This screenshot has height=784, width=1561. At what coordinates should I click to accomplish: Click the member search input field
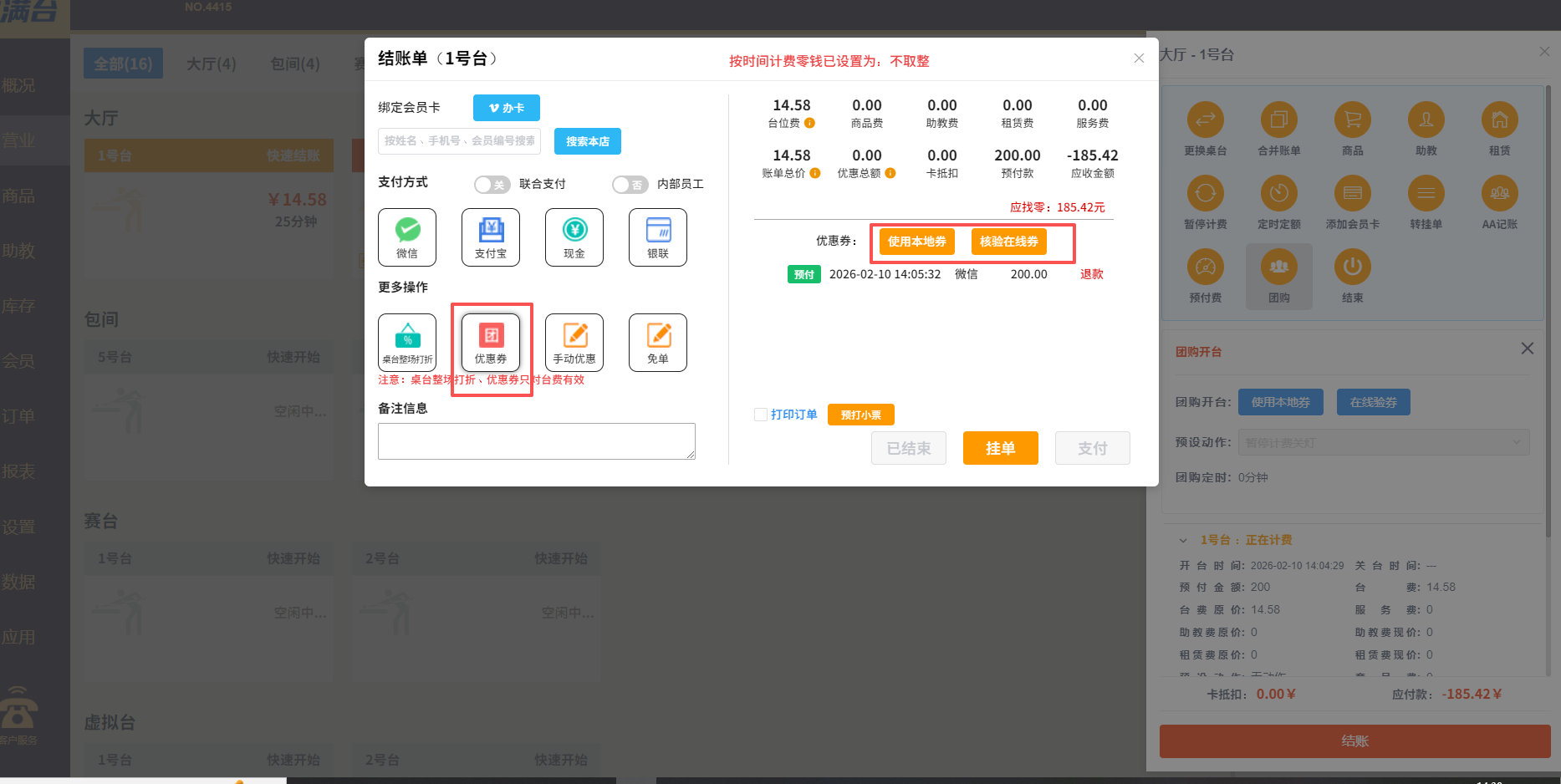[x=459, y=141]
